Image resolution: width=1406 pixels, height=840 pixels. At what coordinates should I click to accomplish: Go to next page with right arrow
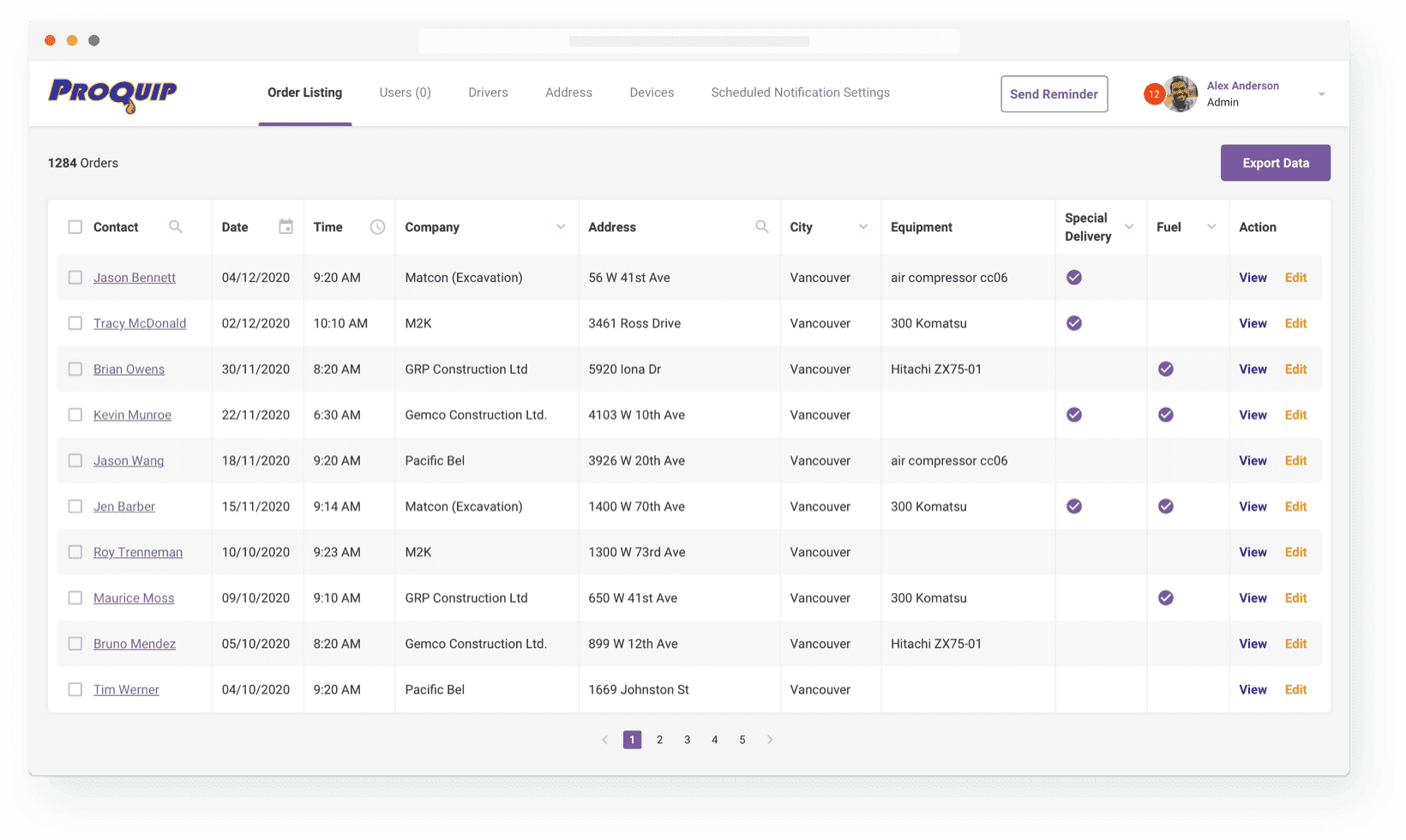tap(770, 740)
